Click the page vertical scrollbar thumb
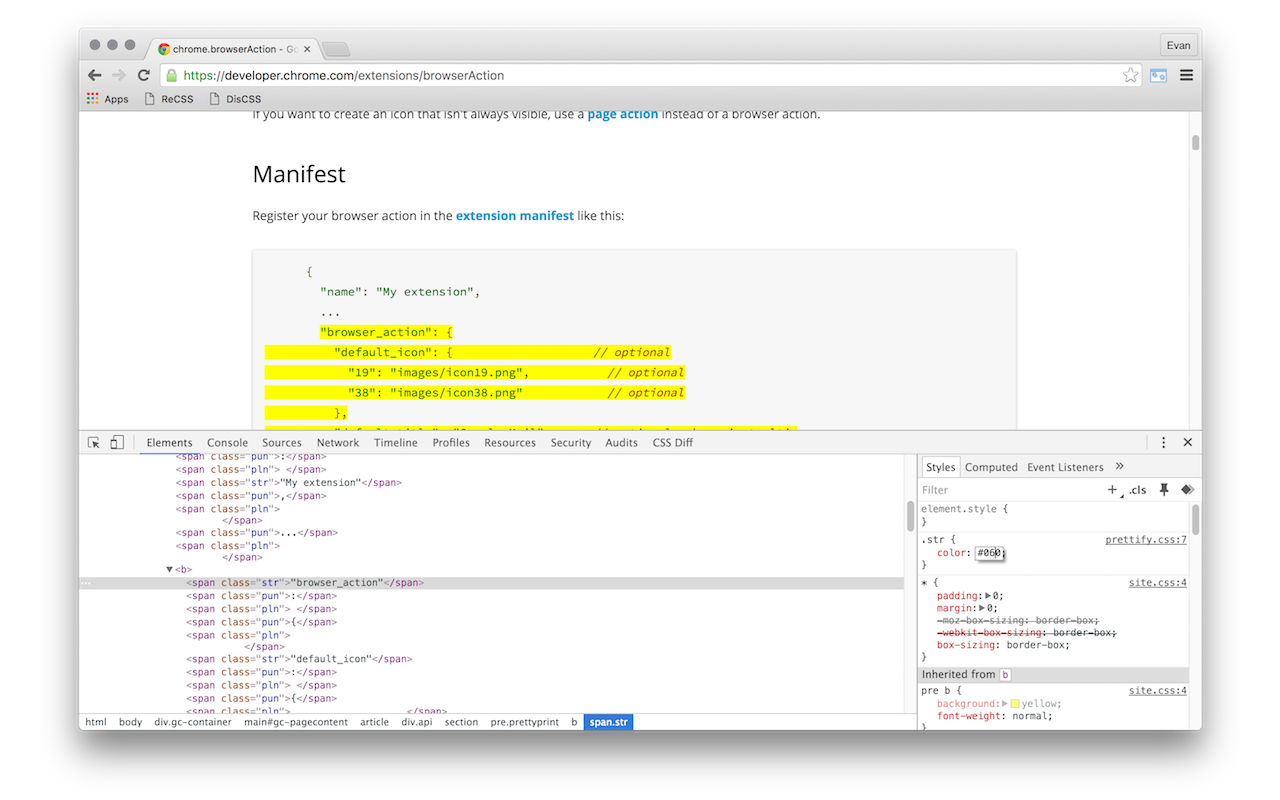The image size is (1280, 800). click(x=1196, y=142)
